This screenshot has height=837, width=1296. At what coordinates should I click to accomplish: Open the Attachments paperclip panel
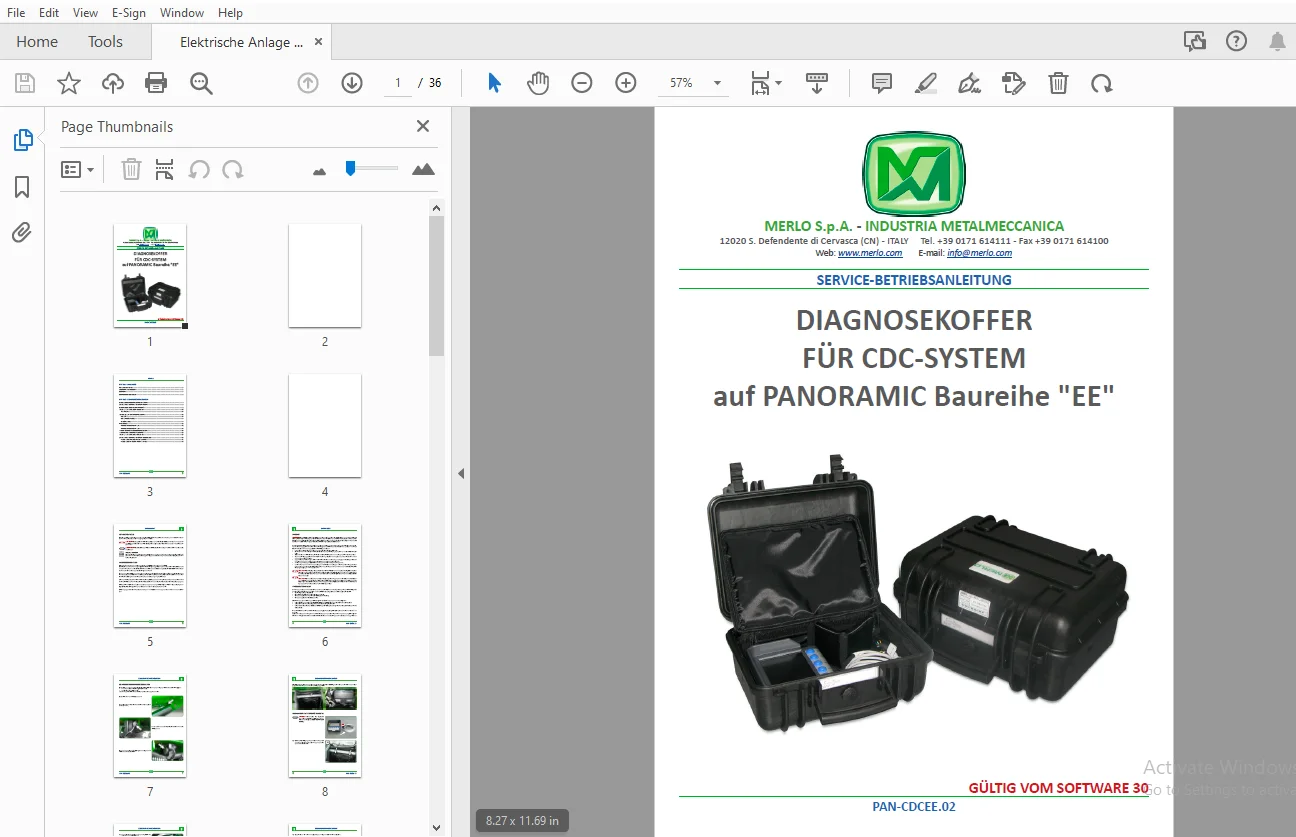[x=22, y=233]
